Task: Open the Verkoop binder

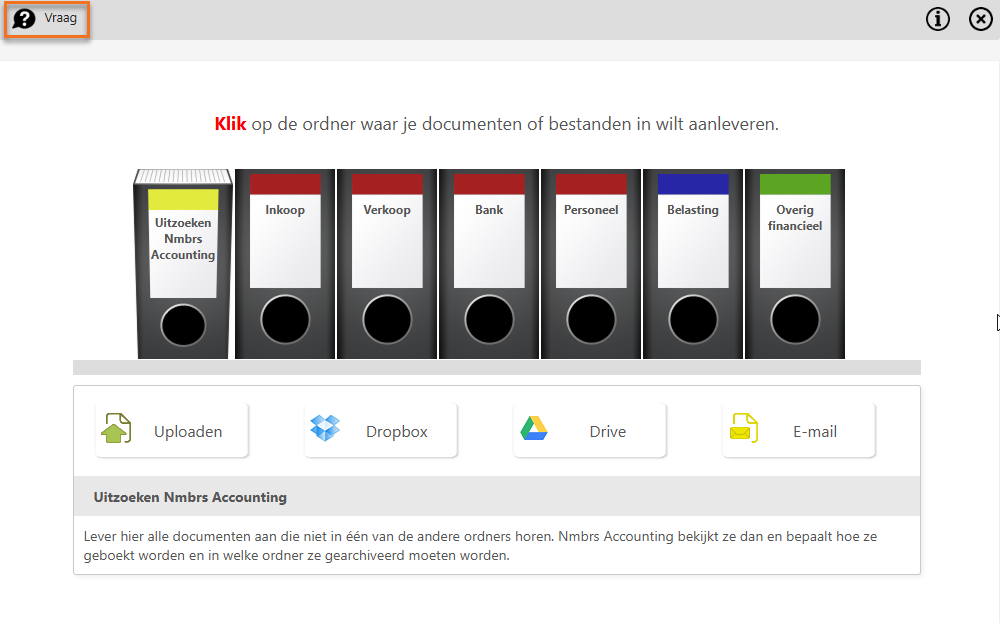Action: pyautogui.click(x=387, y=264)
